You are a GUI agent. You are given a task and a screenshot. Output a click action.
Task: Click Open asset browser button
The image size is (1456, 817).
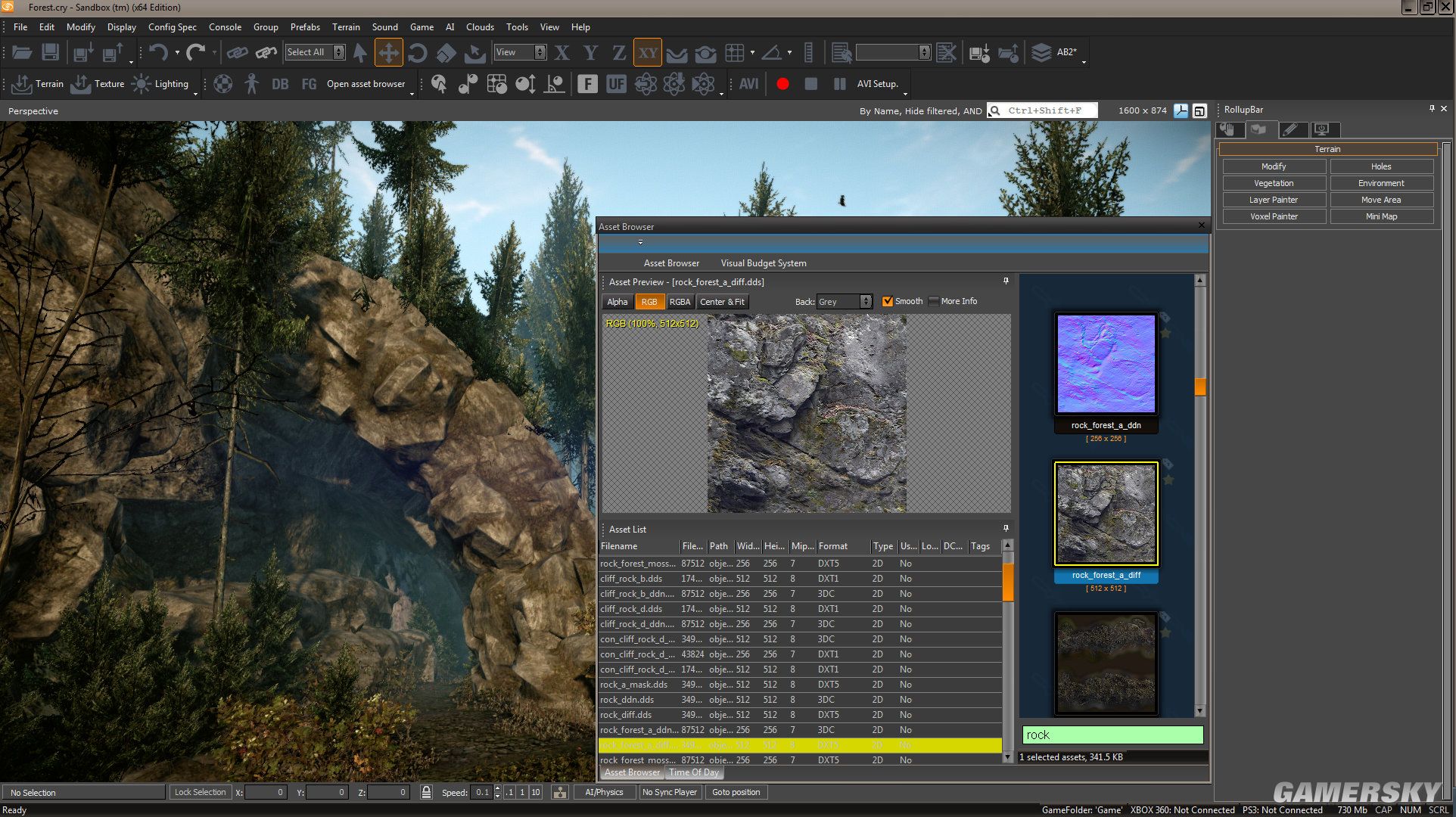(366, 84)
